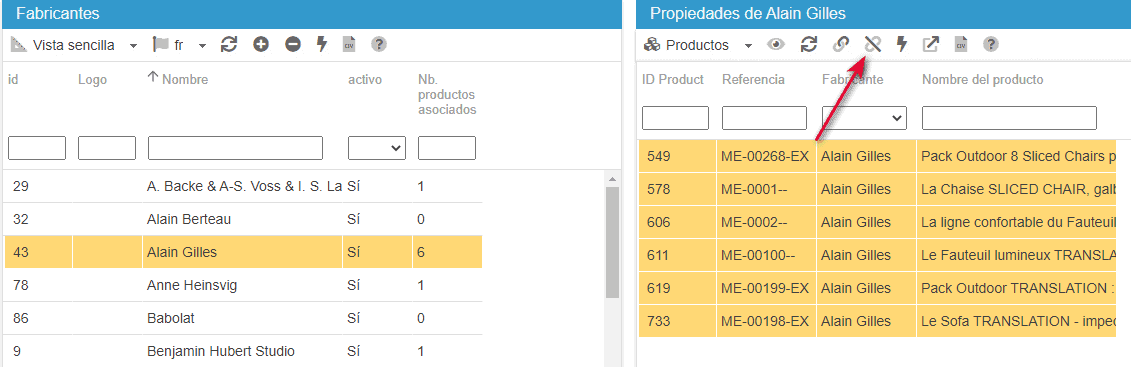Viewport: 1131px width, 367px height.
Task: Open help for Fabricantes panel
Action: [x=379, y=45]
